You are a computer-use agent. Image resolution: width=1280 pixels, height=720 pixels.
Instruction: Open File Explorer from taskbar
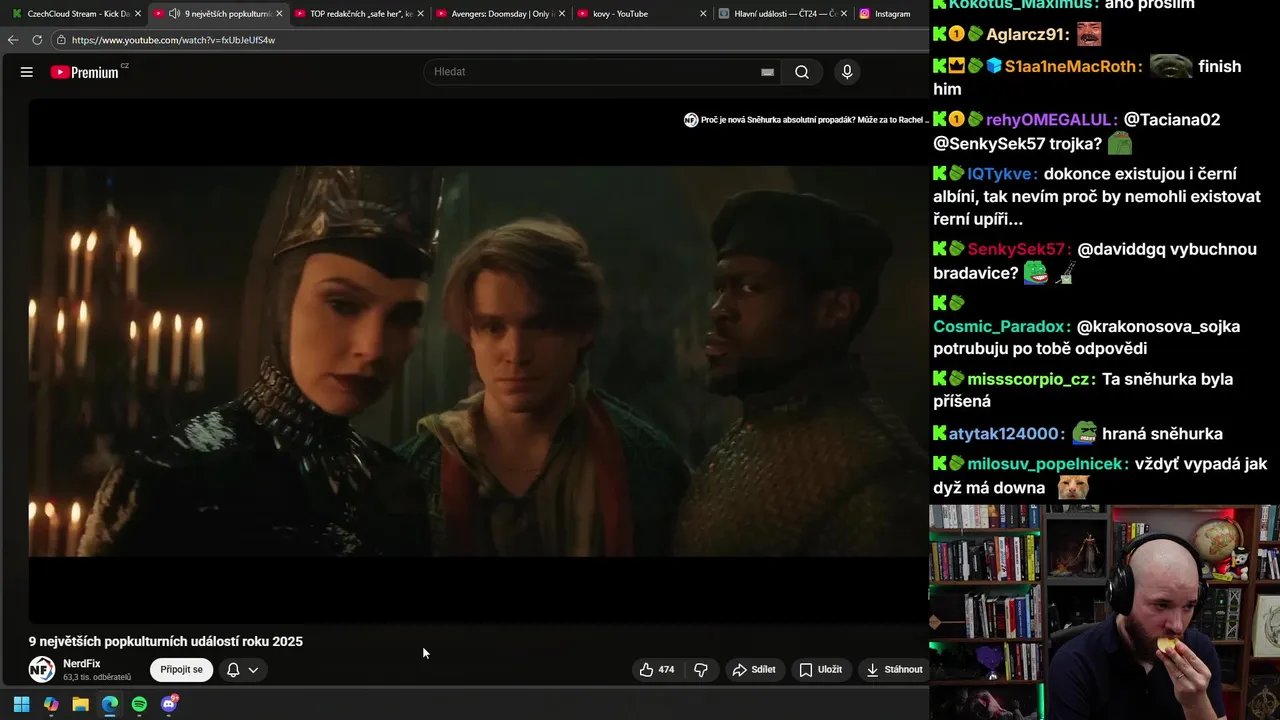pyautogui.click(x=80, y=704)
